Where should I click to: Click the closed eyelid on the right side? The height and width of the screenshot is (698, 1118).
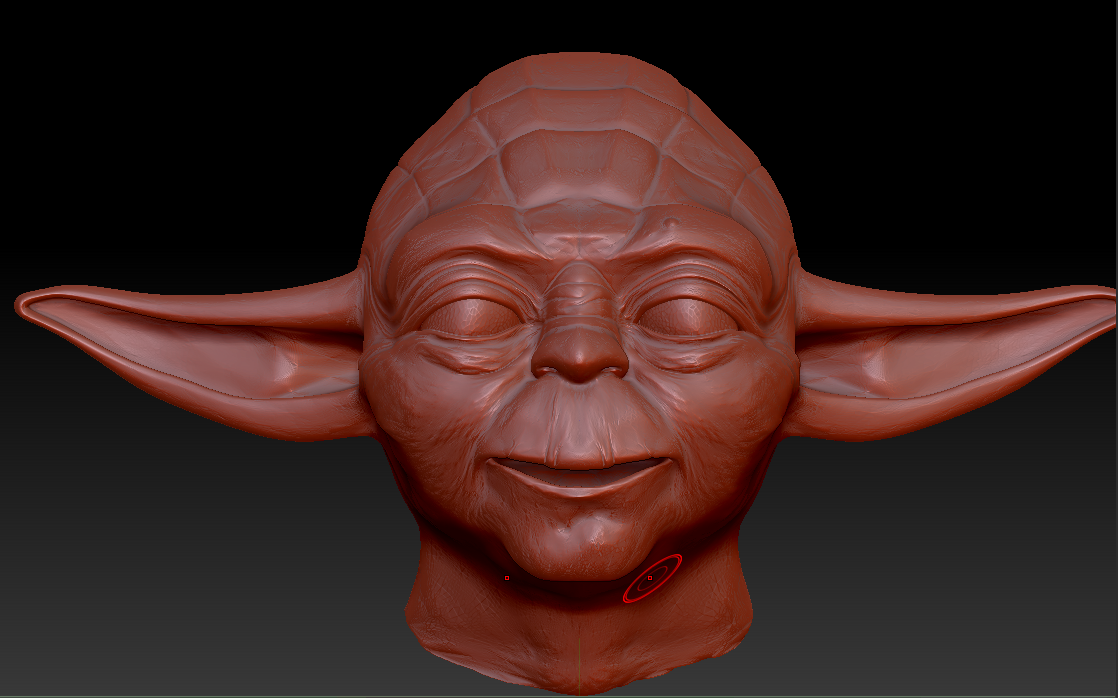point(686,319)
